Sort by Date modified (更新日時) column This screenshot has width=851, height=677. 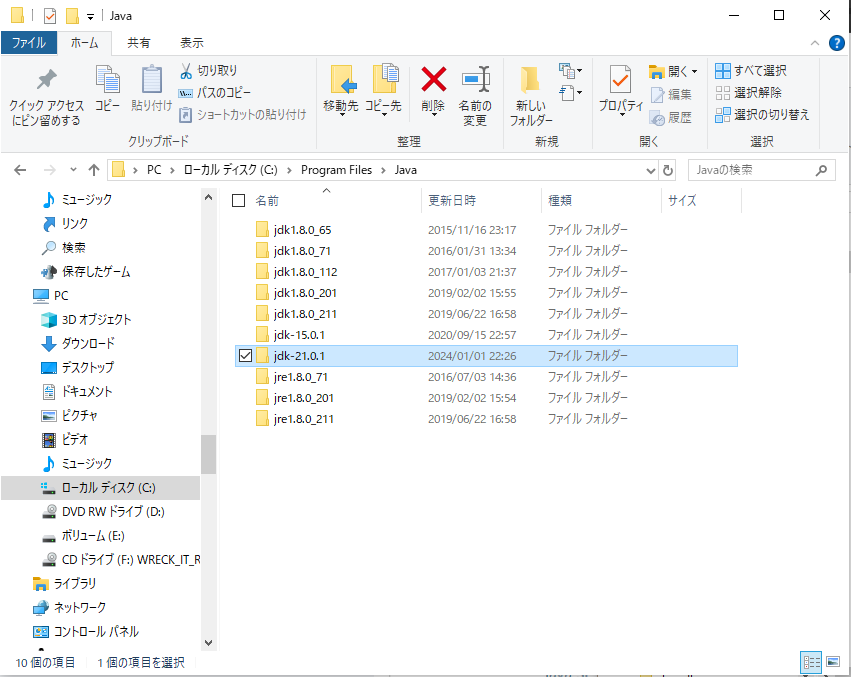point(452,201)
